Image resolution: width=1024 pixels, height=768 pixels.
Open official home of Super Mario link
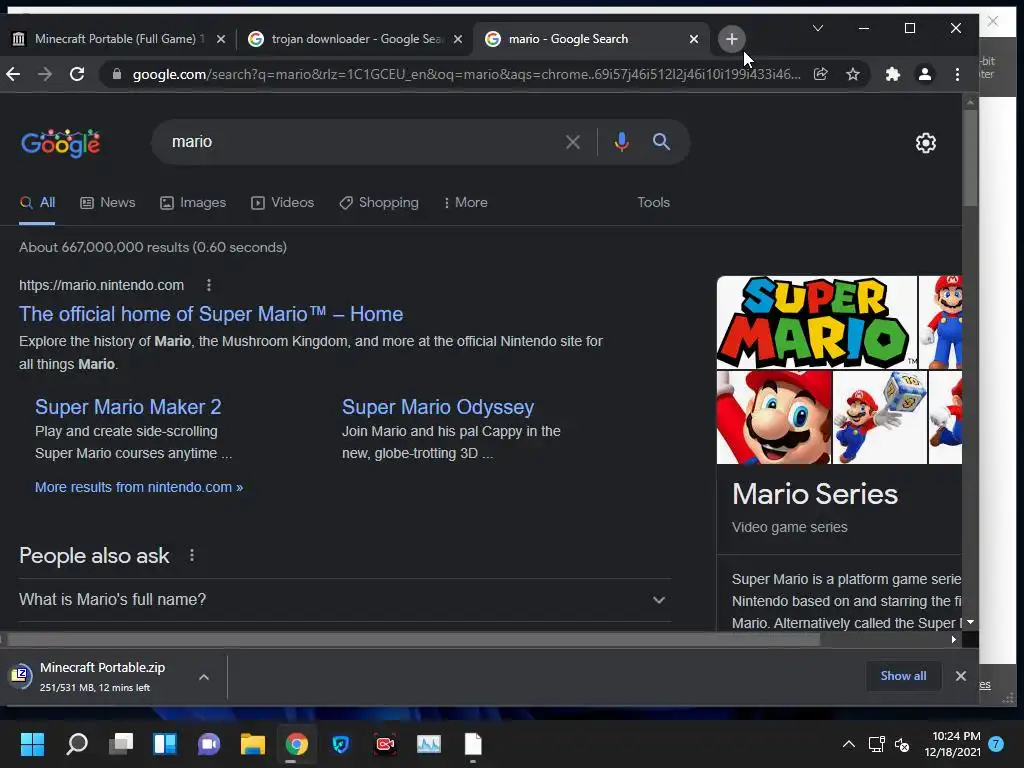coord(211,314)
